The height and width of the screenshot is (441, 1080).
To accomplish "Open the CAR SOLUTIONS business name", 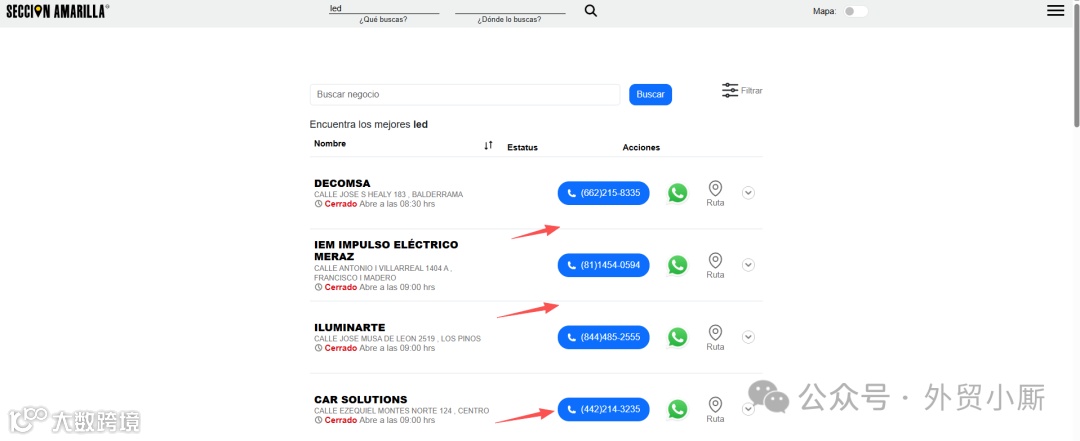I will pyautogui.click(x=361, y=400).
